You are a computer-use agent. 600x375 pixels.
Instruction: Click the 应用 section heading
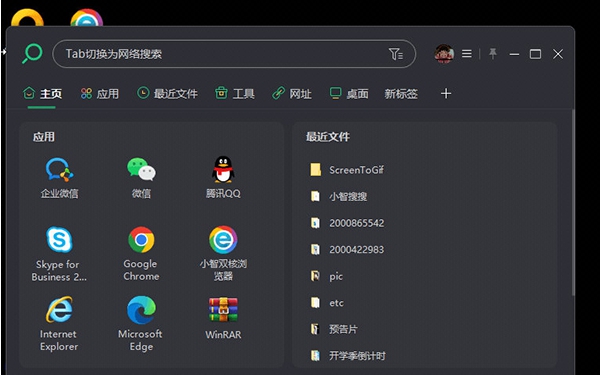(43, 137)
